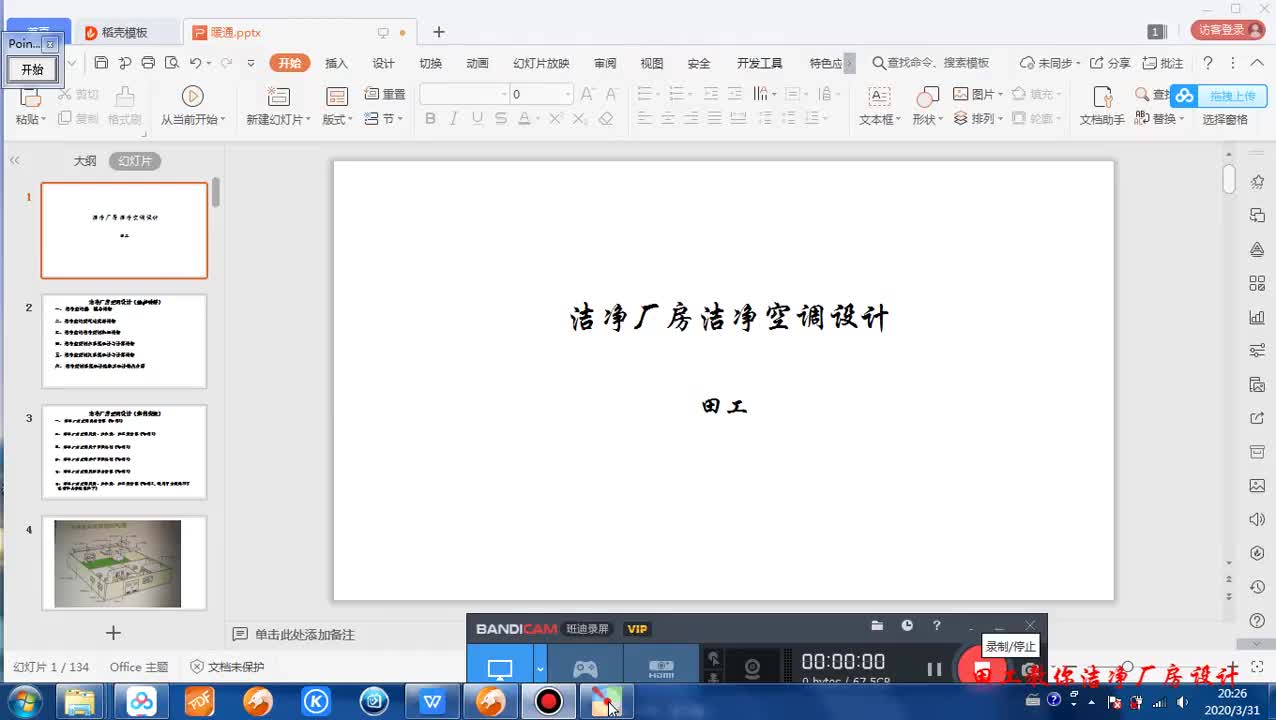Start slideshow with 从当前开始 play icon
Image resolution: width=1276 pixels, height=720 pixels.
coord(193,96)
